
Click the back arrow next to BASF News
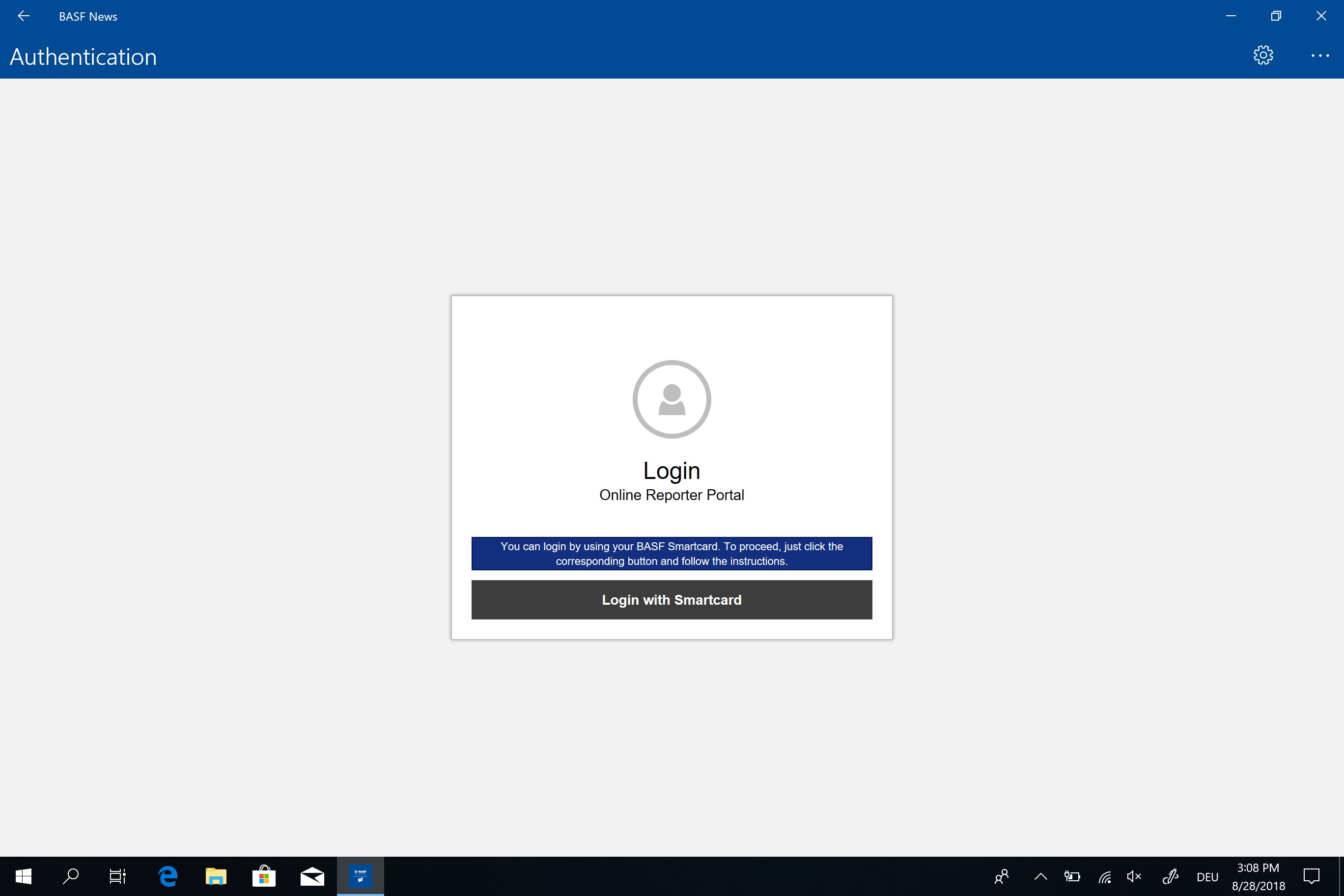coord(24,15)
